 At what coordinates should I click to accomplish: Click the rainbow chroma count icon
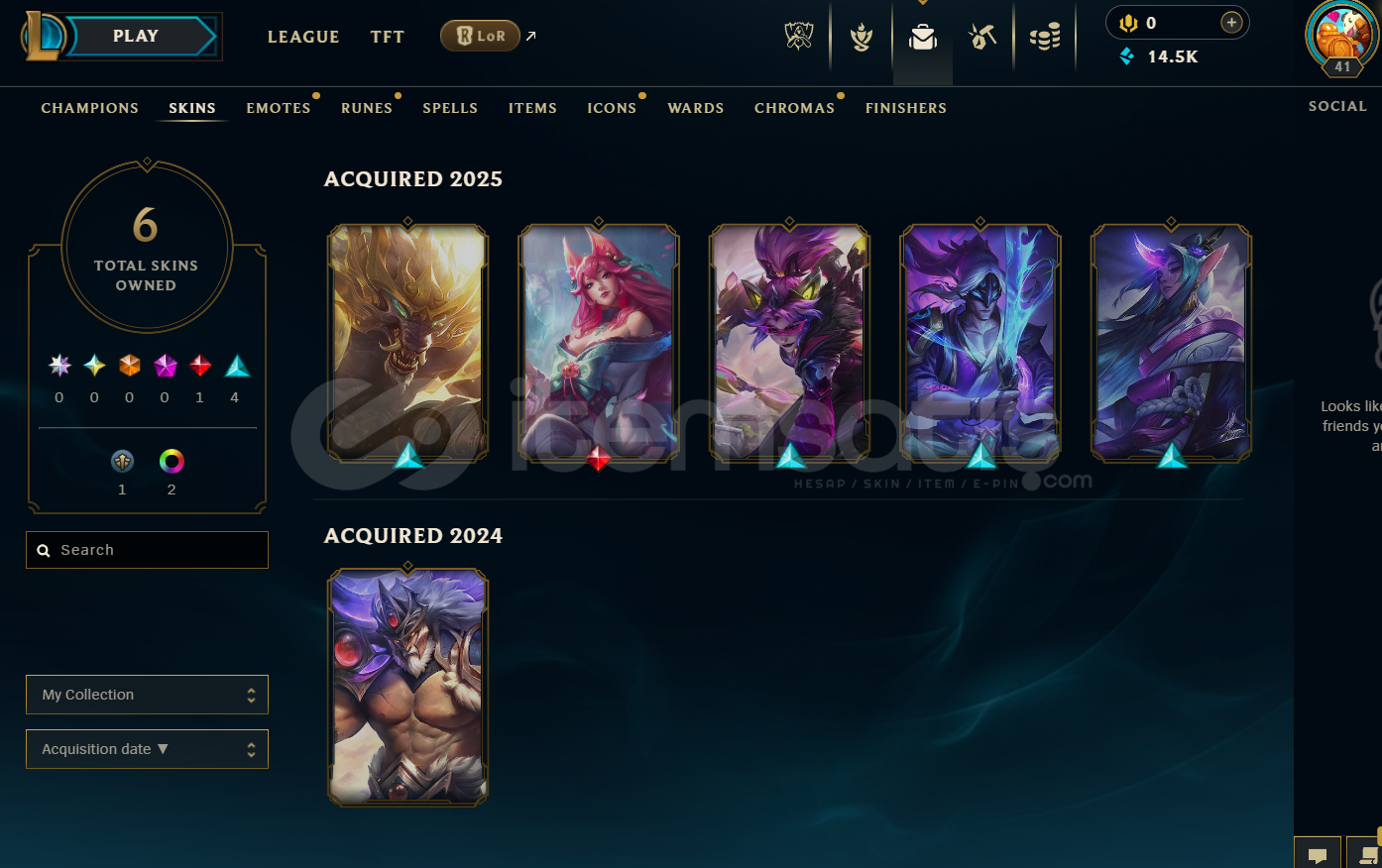pyautogui.click(x=172, y=461)
